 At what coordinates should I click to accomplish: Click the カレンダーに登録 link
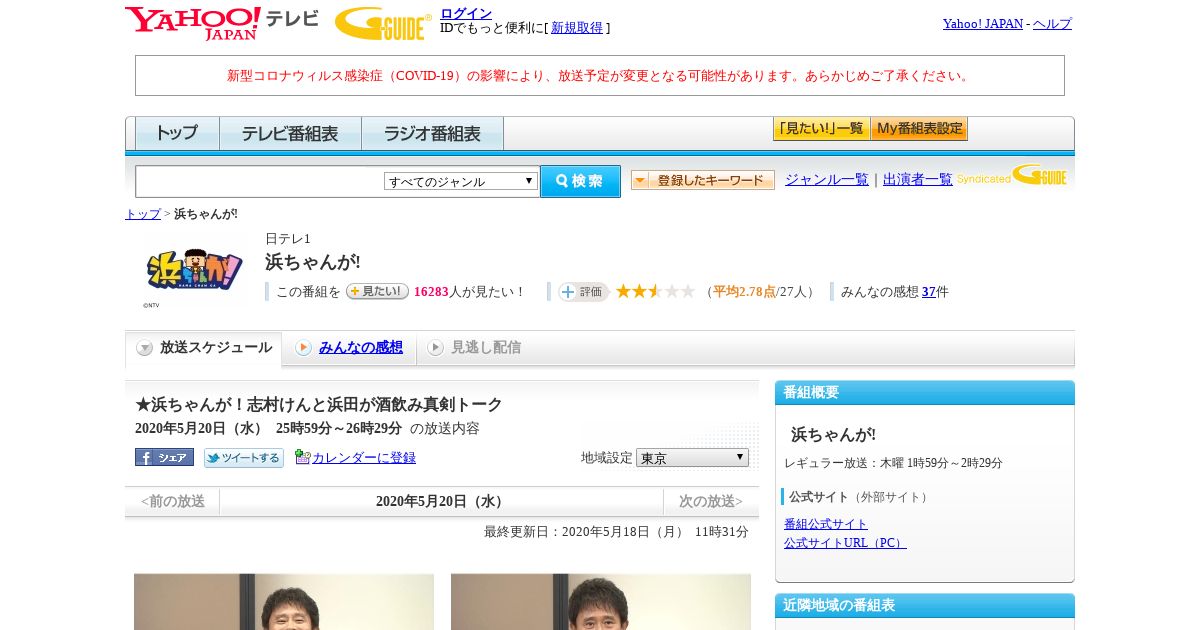tap(364, 458)
